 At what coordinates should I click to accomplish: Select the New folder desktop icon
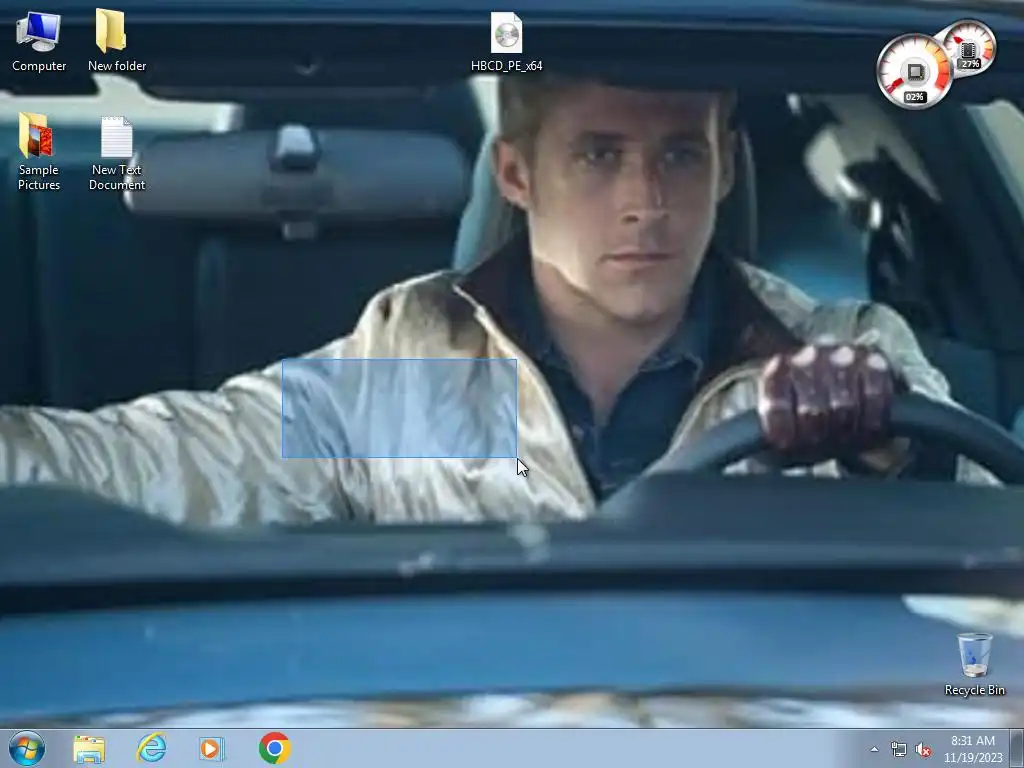(116, 40)
